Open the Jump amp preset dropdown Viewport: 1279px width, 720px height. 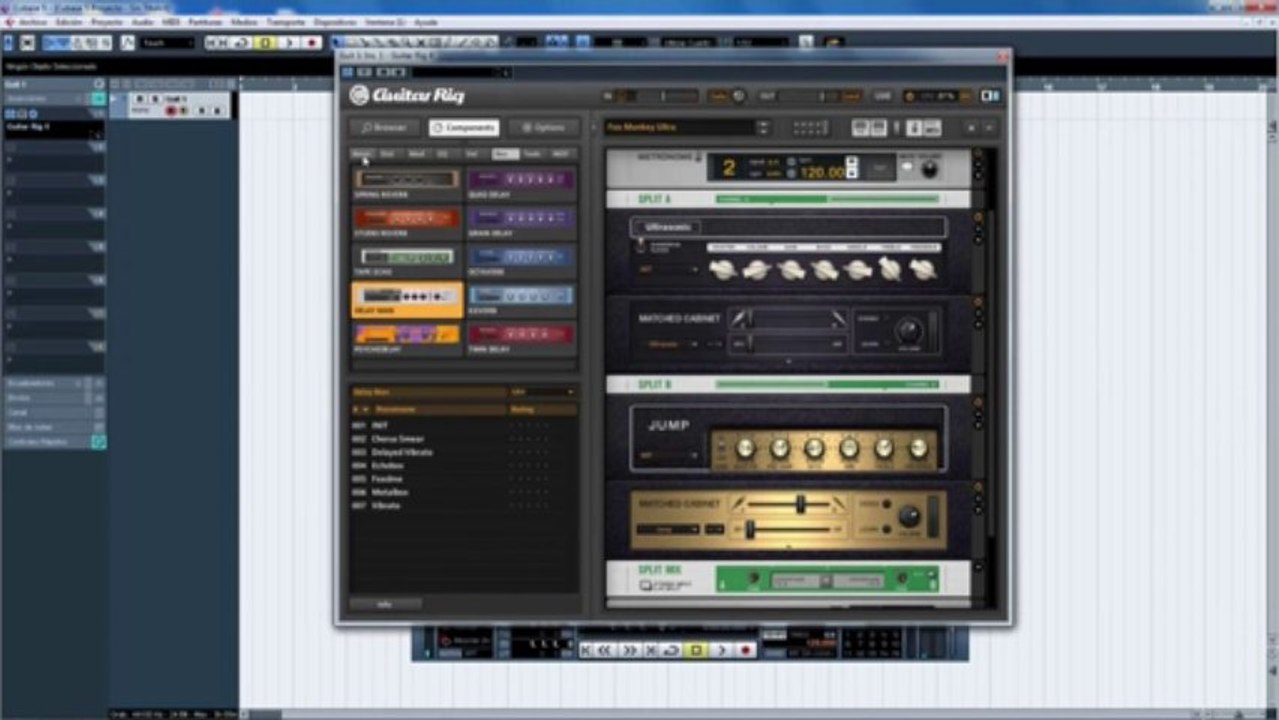(x=669, y=455)
